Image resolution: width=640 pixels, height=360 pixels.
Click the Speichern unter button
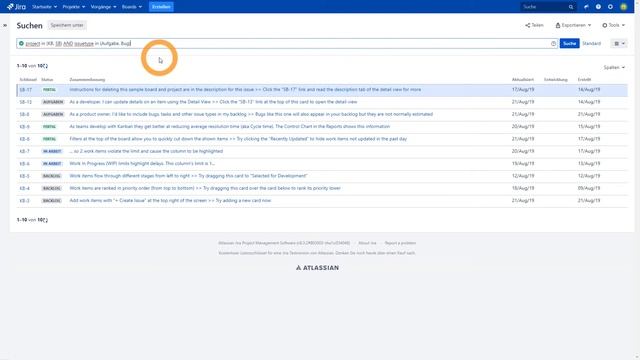coord(67,25)
